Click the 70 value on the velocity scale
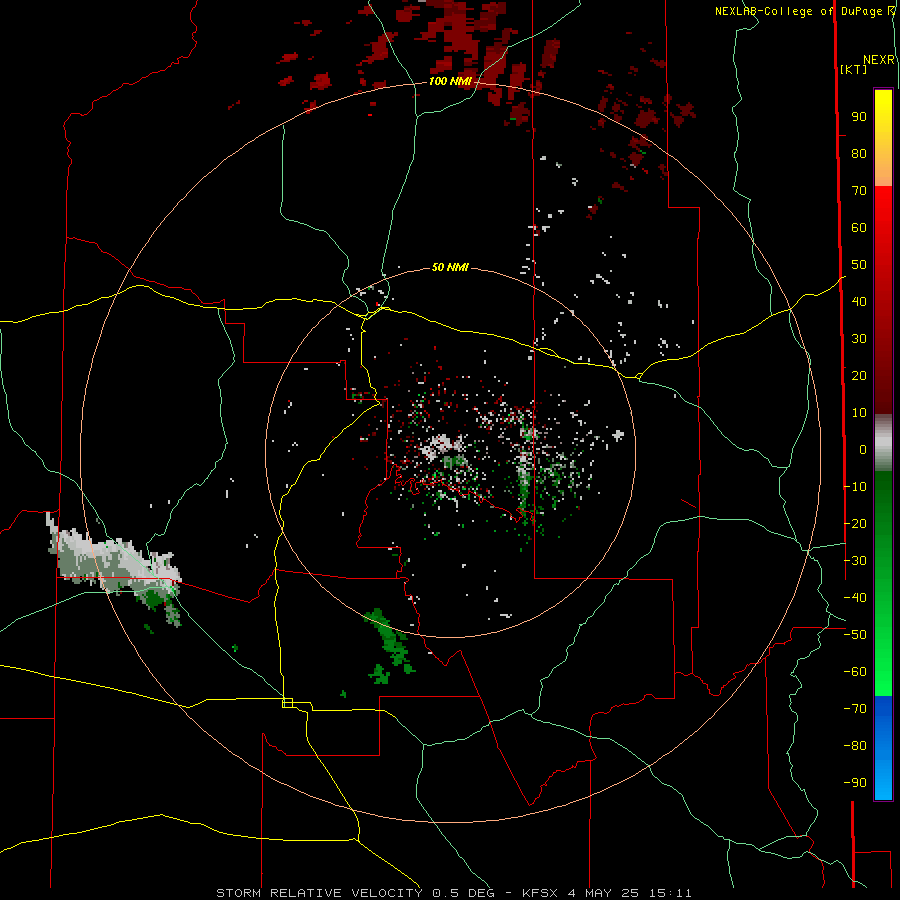Viewport: 900px width, 900px height. [859, 191]
